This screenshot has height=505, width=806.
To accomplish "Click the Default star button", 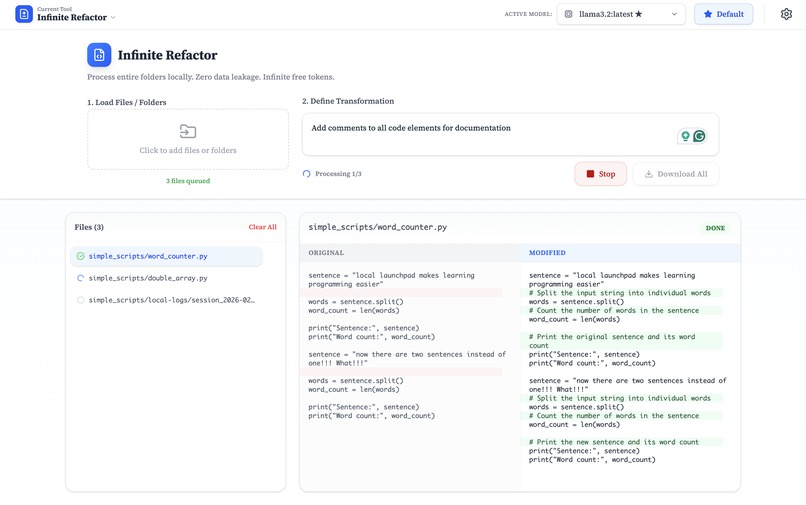I will 723,14.
